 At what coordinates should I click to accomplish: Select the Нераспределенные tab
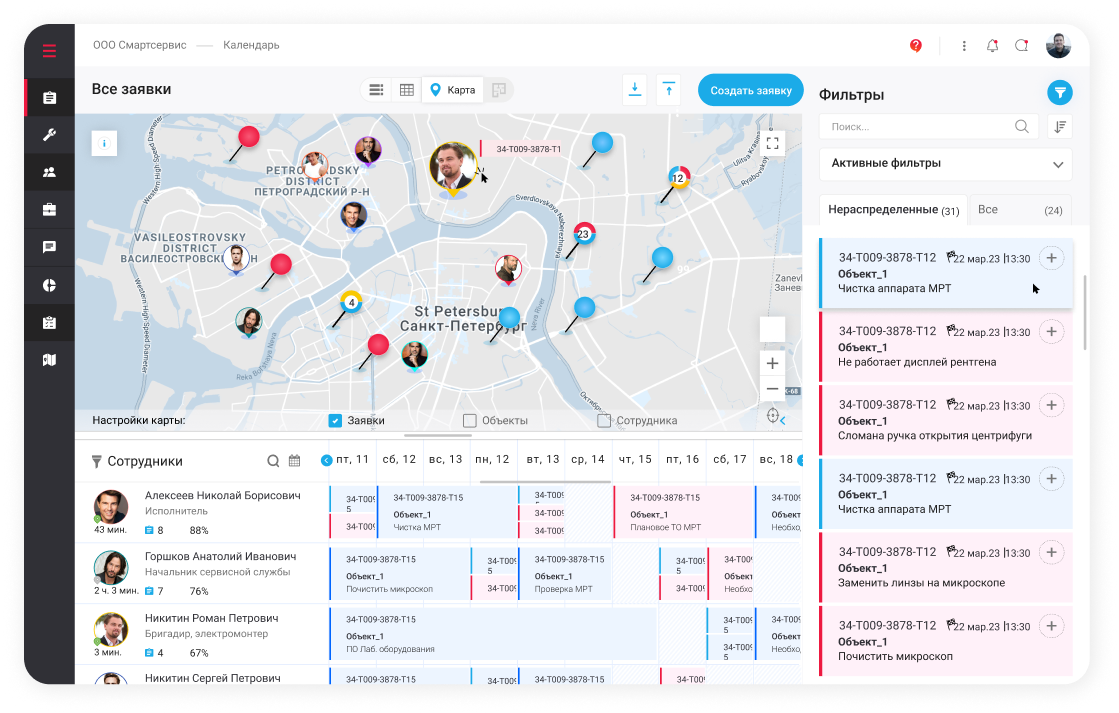(893, 210)
